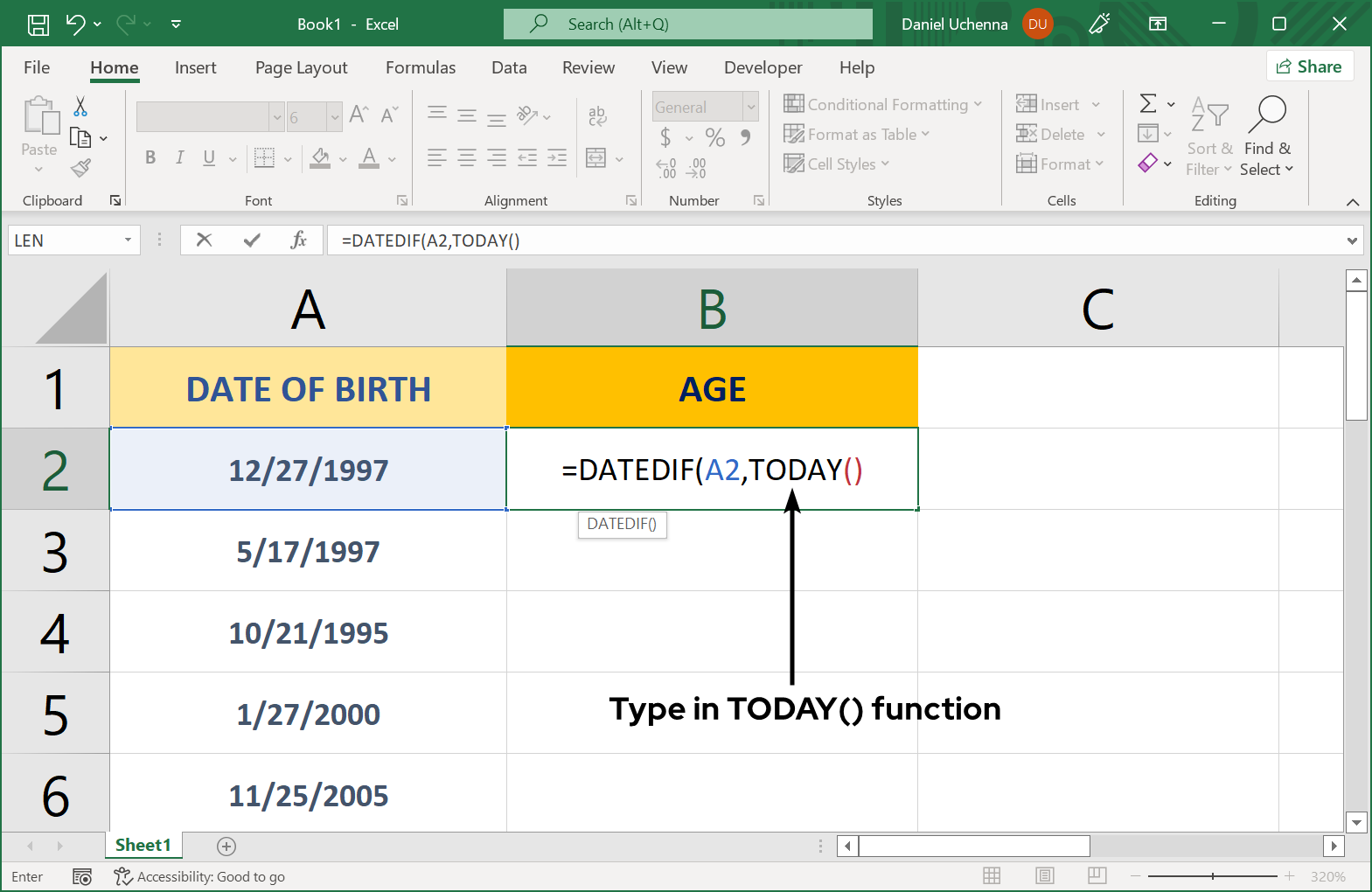Switch to Page Layout view in status bar
Screen dimensions: 1372x892
click(x=1044, y=876)
